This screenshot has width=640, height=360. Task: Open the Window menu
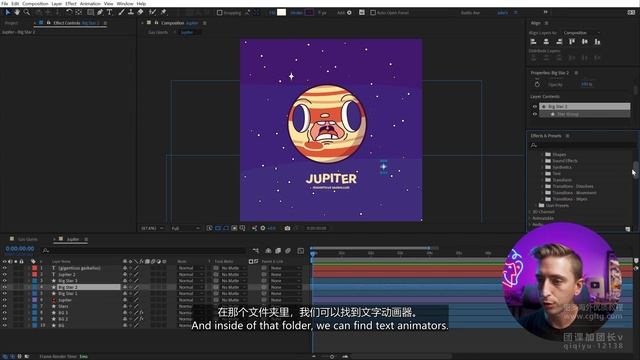click(x=124, y=3)
